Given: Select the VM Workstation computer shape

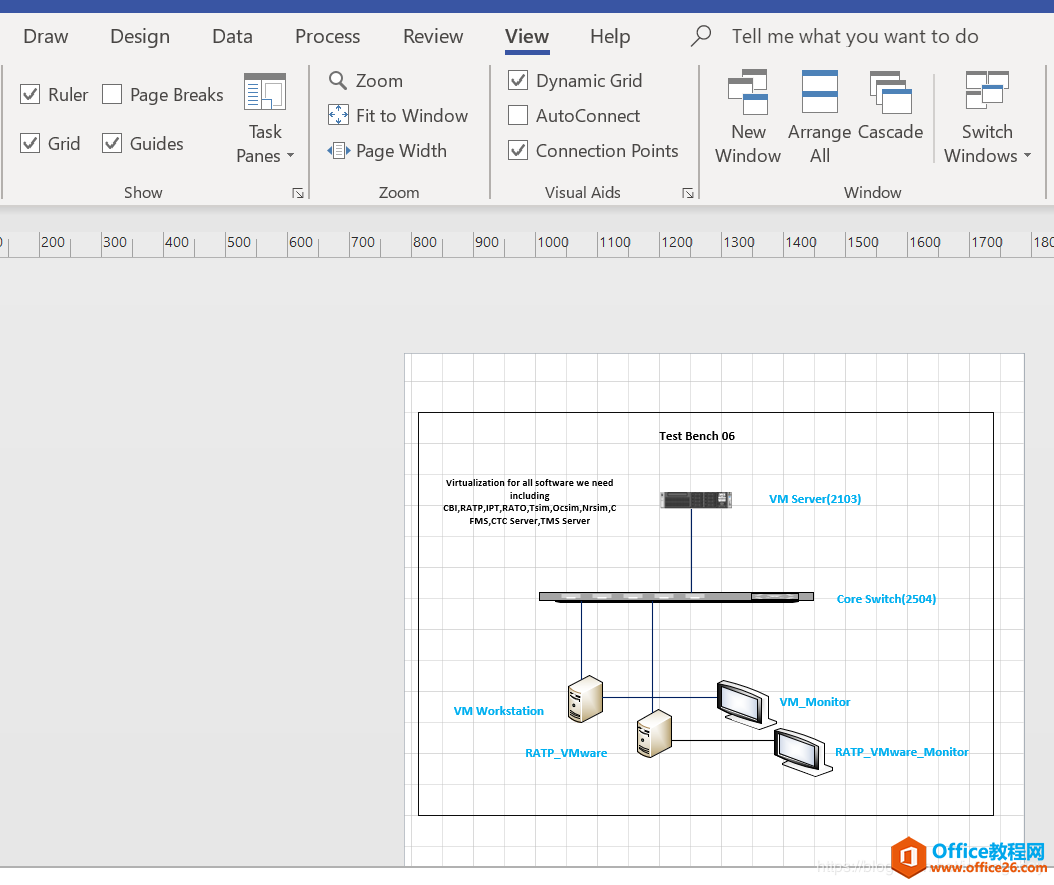Looking at the screenshot, I should click(x=584, y=698).
